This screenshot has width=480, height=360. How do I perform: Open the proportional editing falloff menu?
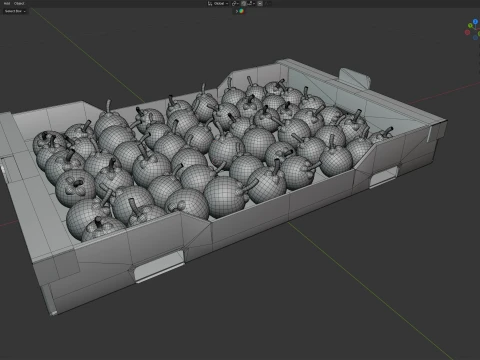pos(268,3)
